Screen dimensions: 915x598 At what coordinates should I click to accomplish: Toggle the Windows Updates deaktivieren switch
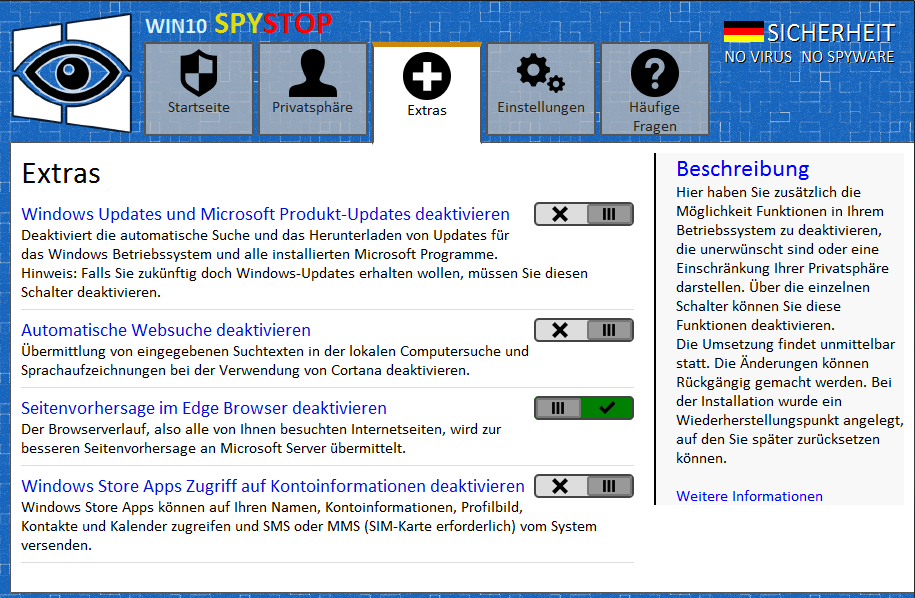coord(584,214)
